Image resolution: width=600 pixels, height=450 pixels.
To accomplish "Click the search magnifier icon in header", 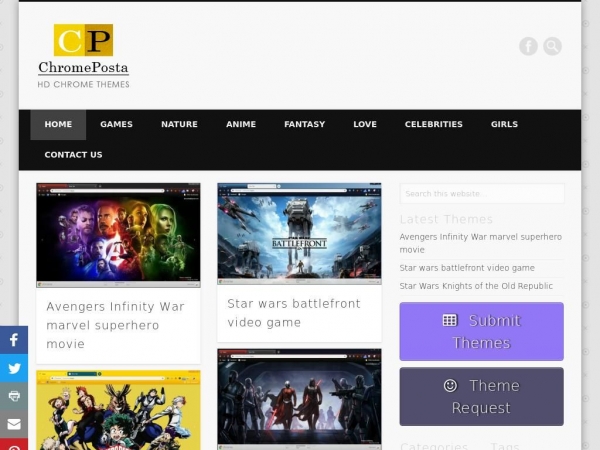I will (x=552, y=46).
